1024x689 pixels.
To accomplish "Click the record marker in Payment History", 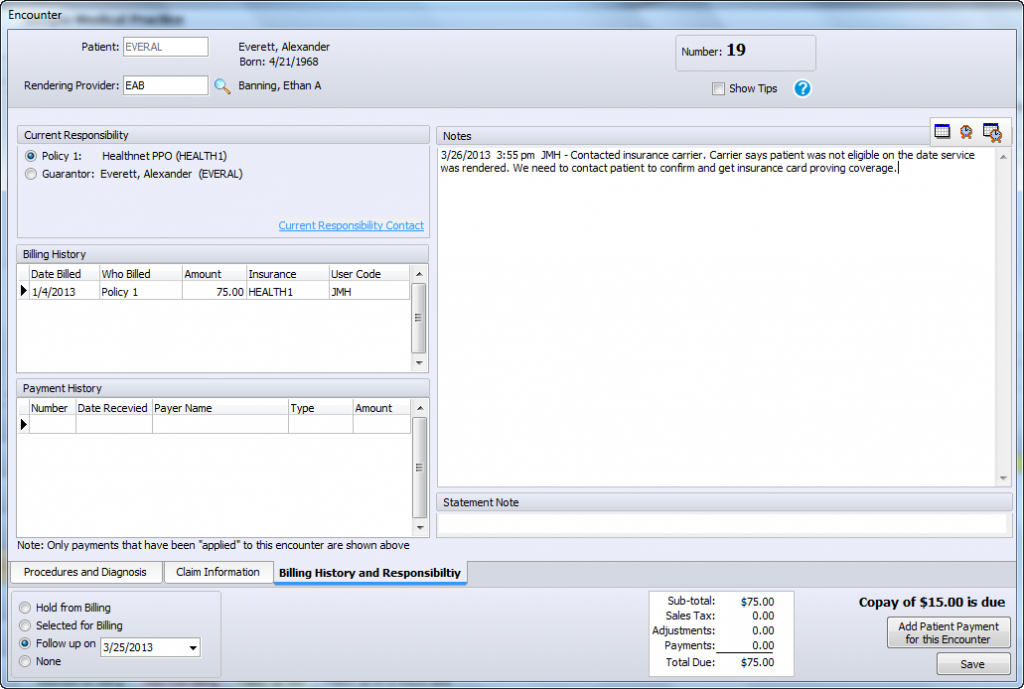I will point(22,425).
